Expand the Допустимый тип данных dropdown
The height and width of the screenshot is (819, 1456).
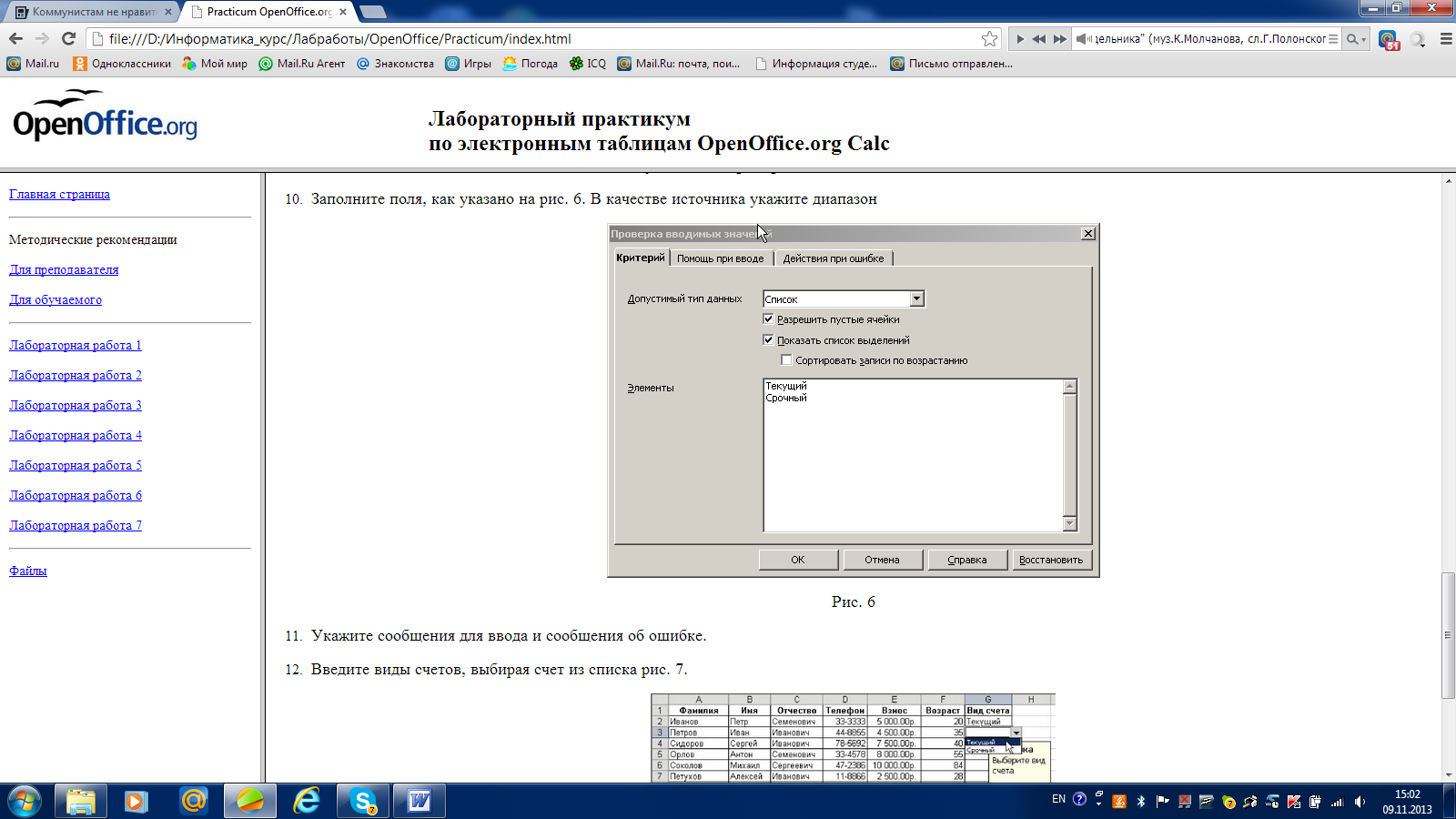click(916, 298)
